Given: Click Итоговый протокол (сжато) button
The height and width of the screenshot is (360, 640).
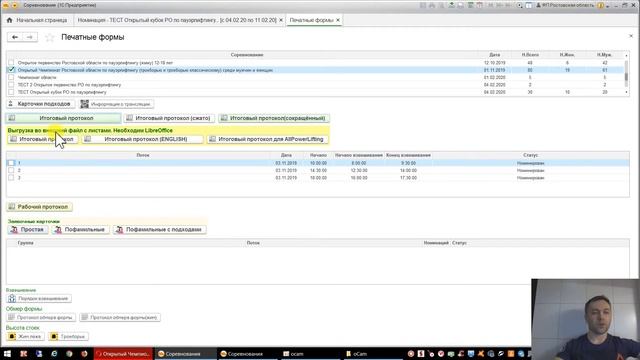Looking at the screenshot, I should pos(169,118).
